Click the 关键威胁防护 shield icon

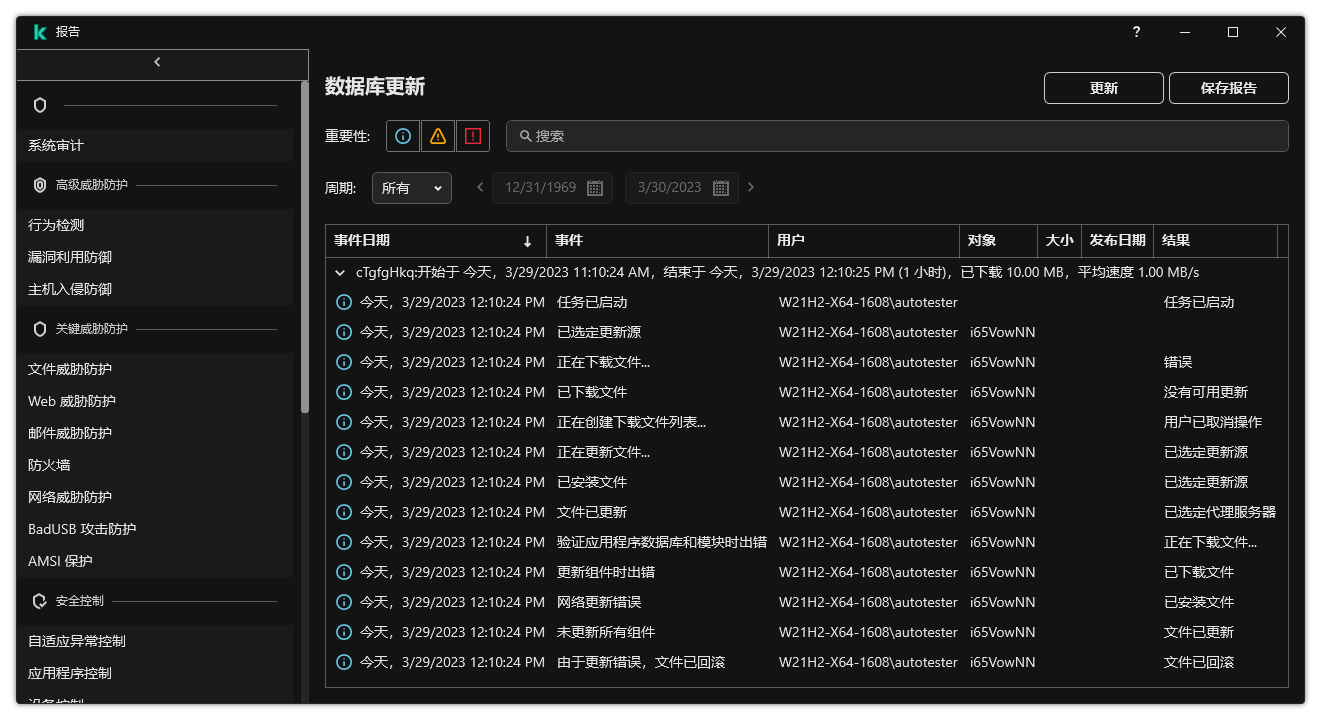point(39,328)
